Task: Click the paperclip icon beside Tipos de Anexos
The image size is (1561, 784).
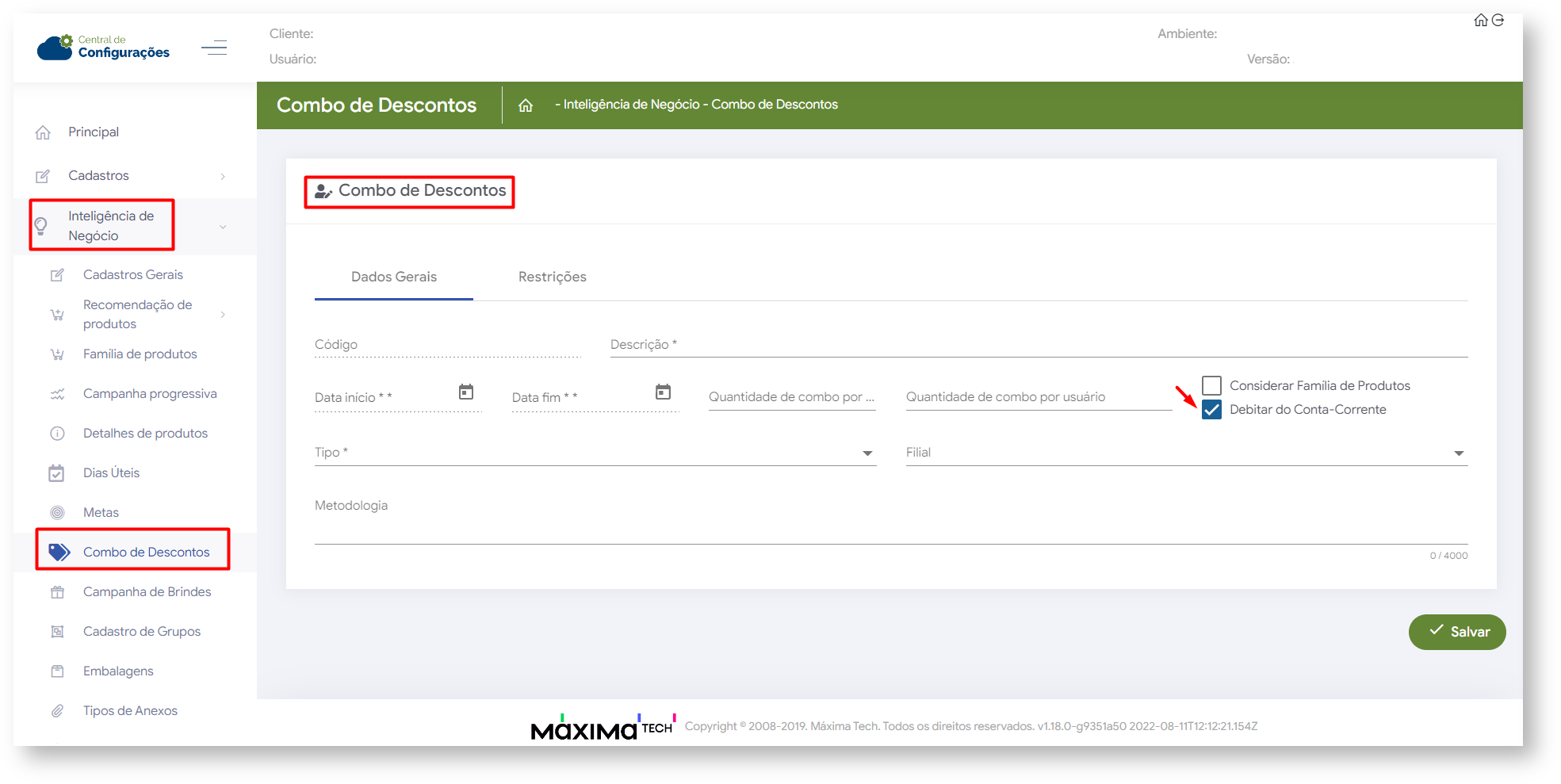Action: pyautogui.click(x=57, y=711)
